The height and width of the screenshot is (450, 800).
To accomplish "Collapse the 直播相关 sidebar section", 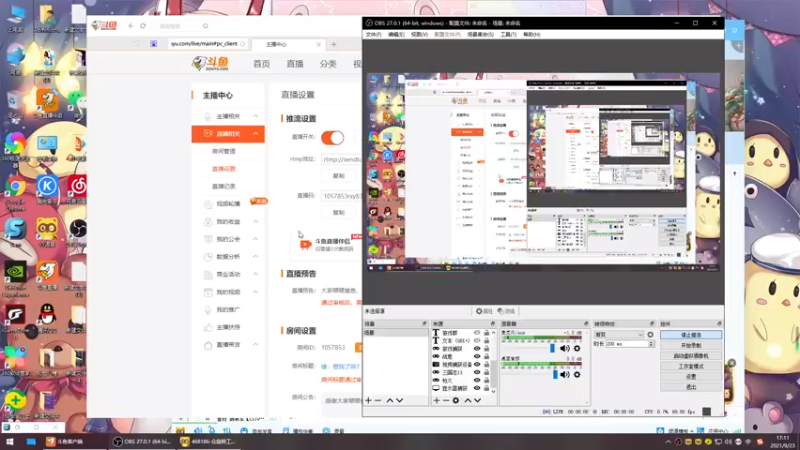I will tap(256, 134).
